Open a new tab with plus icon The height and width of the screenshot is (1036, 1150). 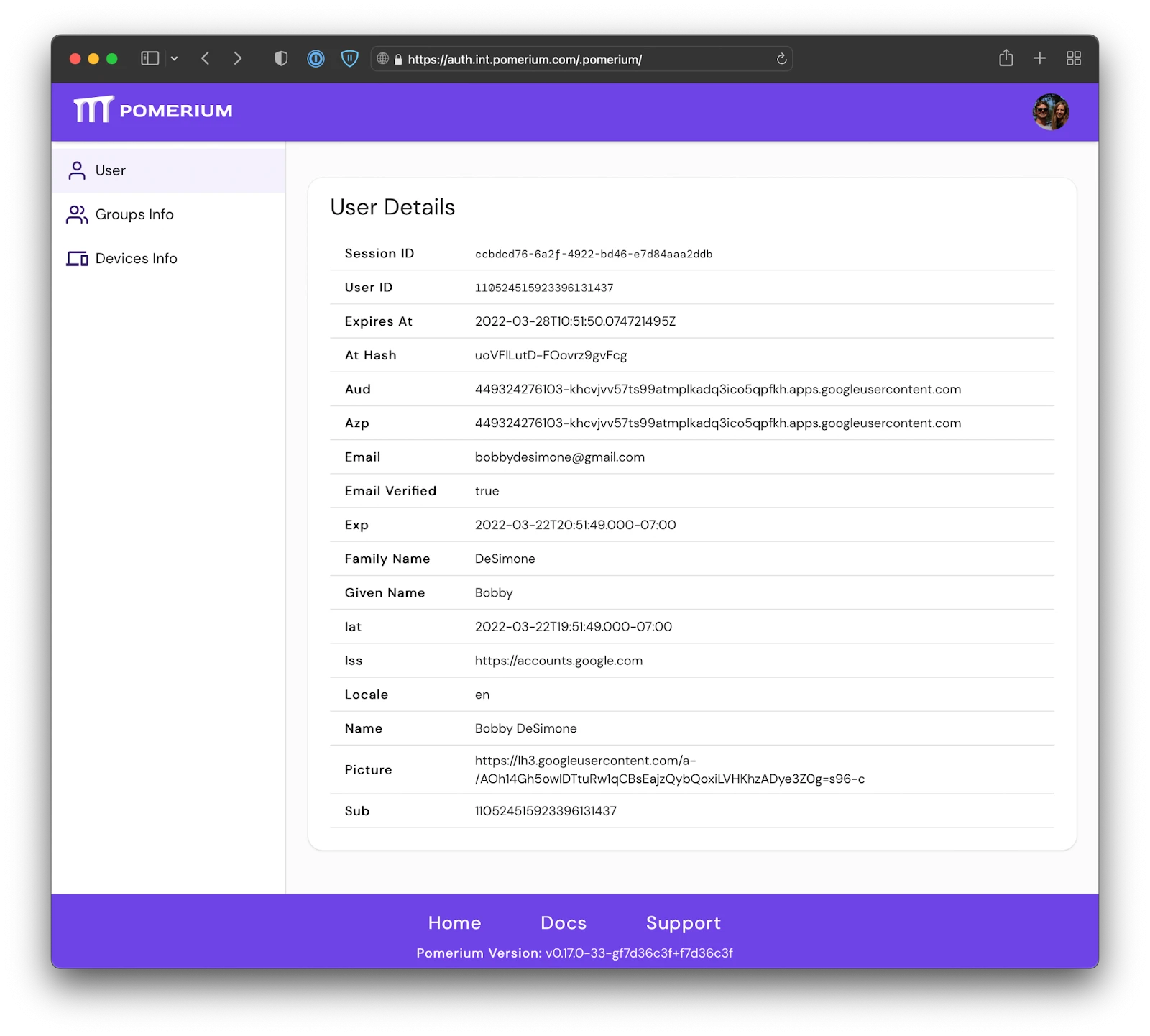pos(1039,58)
